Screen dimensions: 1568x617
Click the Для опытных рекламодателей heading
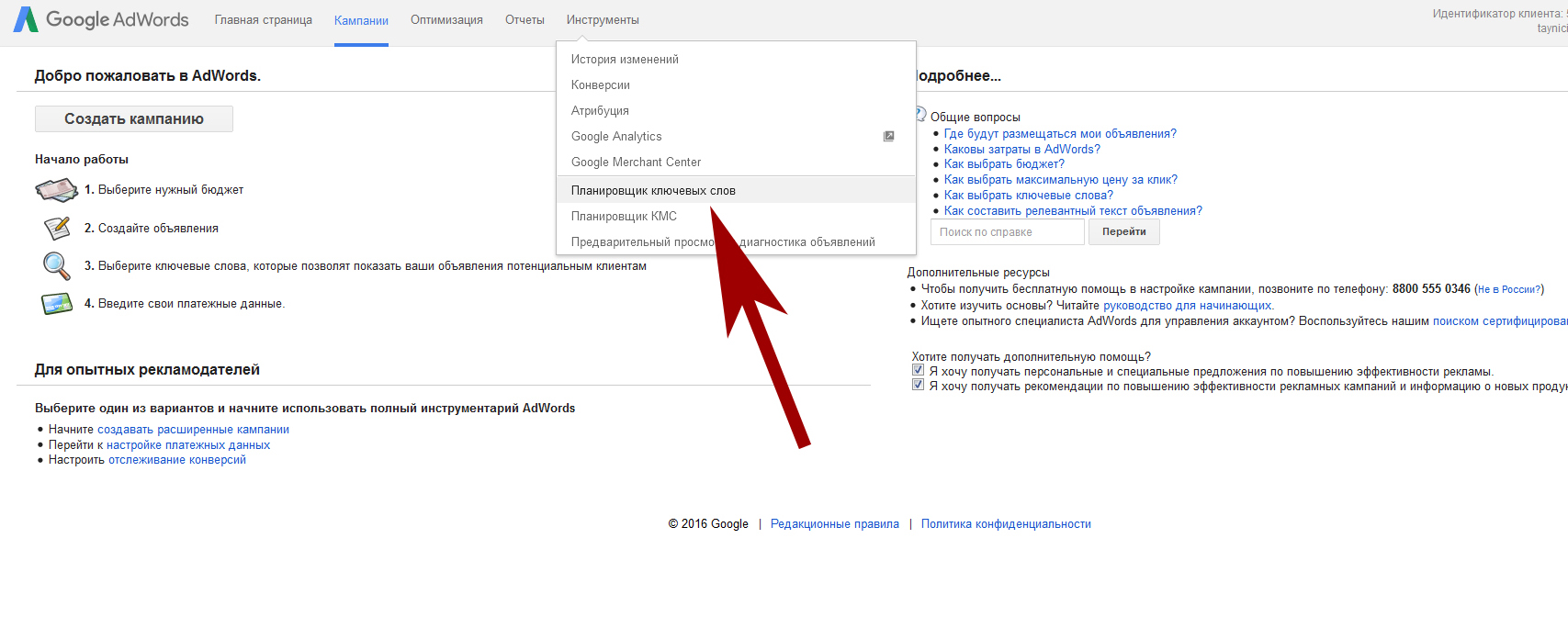click(147, 370)
